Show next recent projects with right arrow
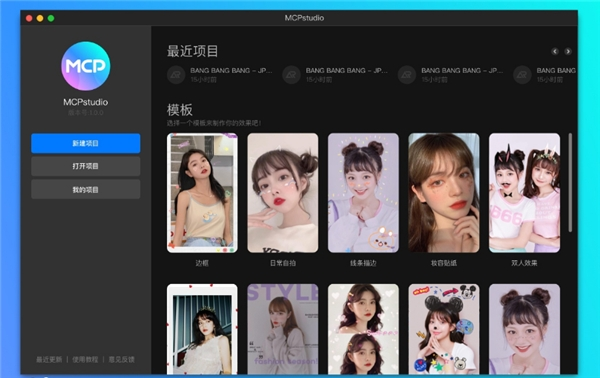 click(568, 51)
